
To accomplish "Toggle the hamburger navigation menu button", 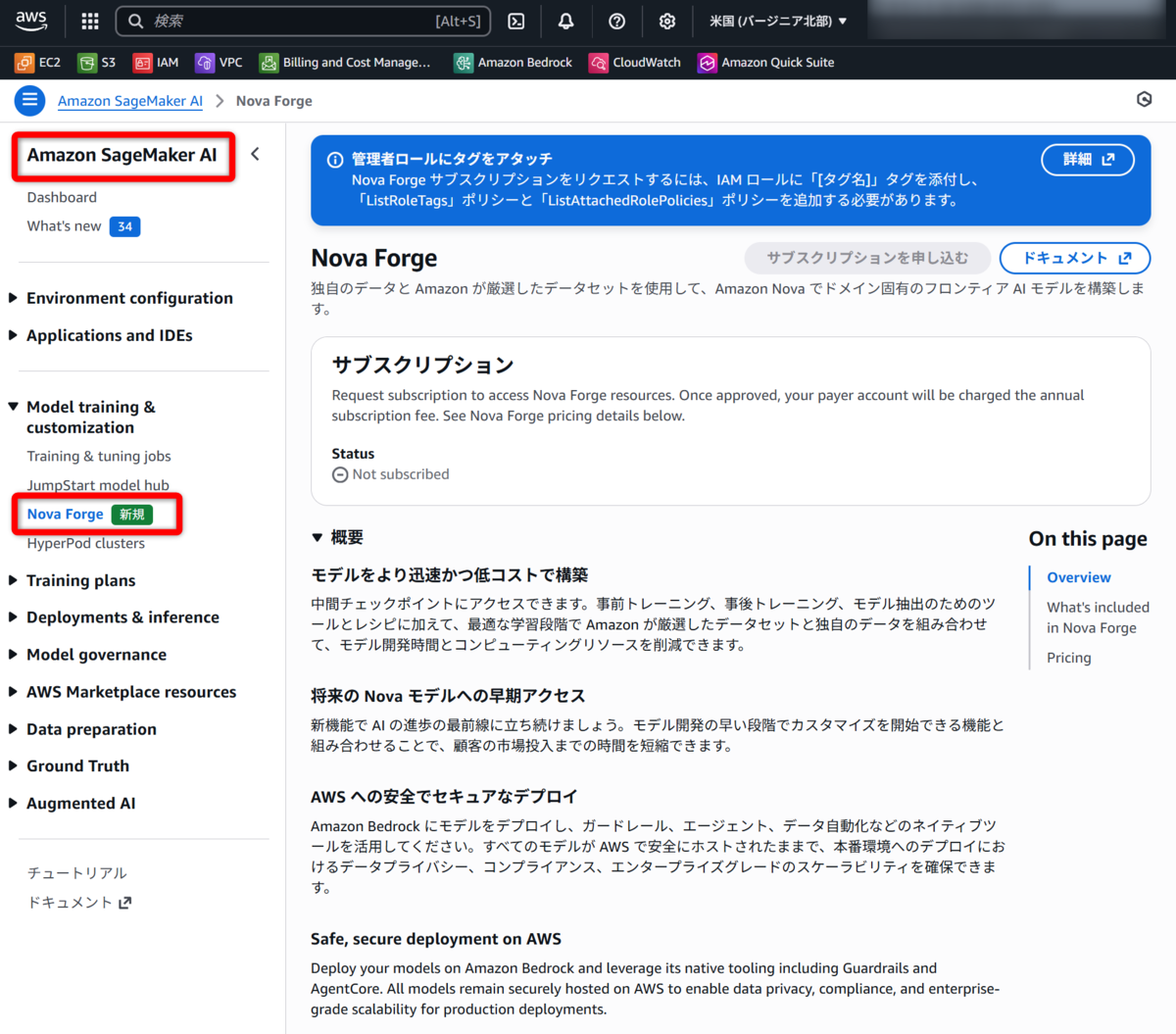I will (x=29, y=100).
